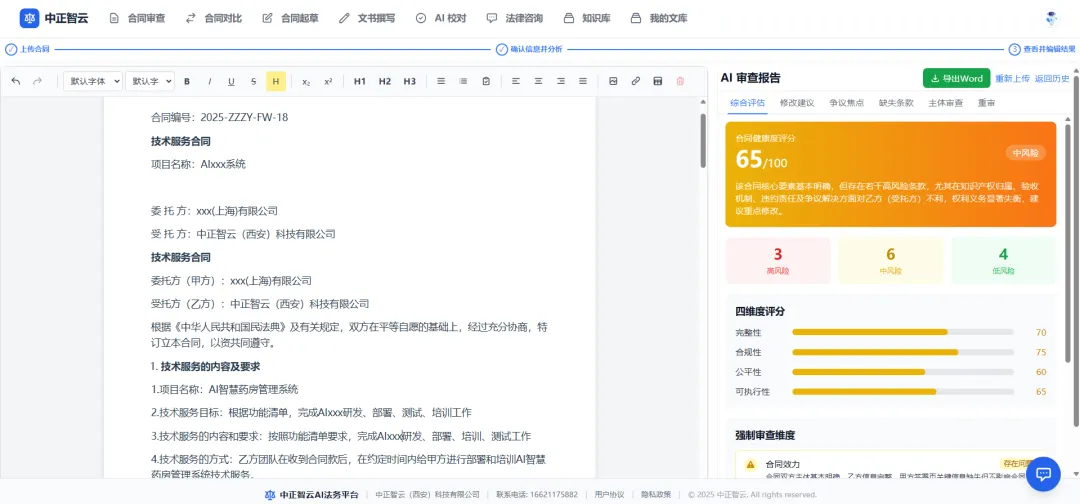The height and width of the screenshot is (504, 1080).
Task: Insert a table
Action: [x=658, y=81]
